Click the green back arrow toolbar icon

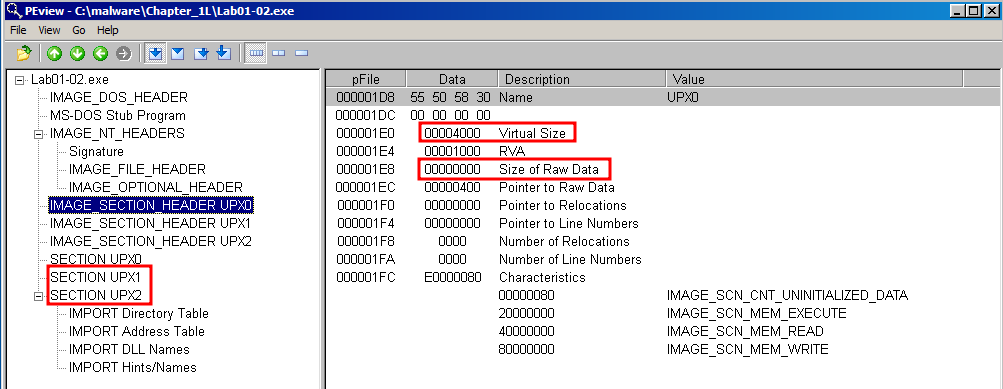[100, 54]
